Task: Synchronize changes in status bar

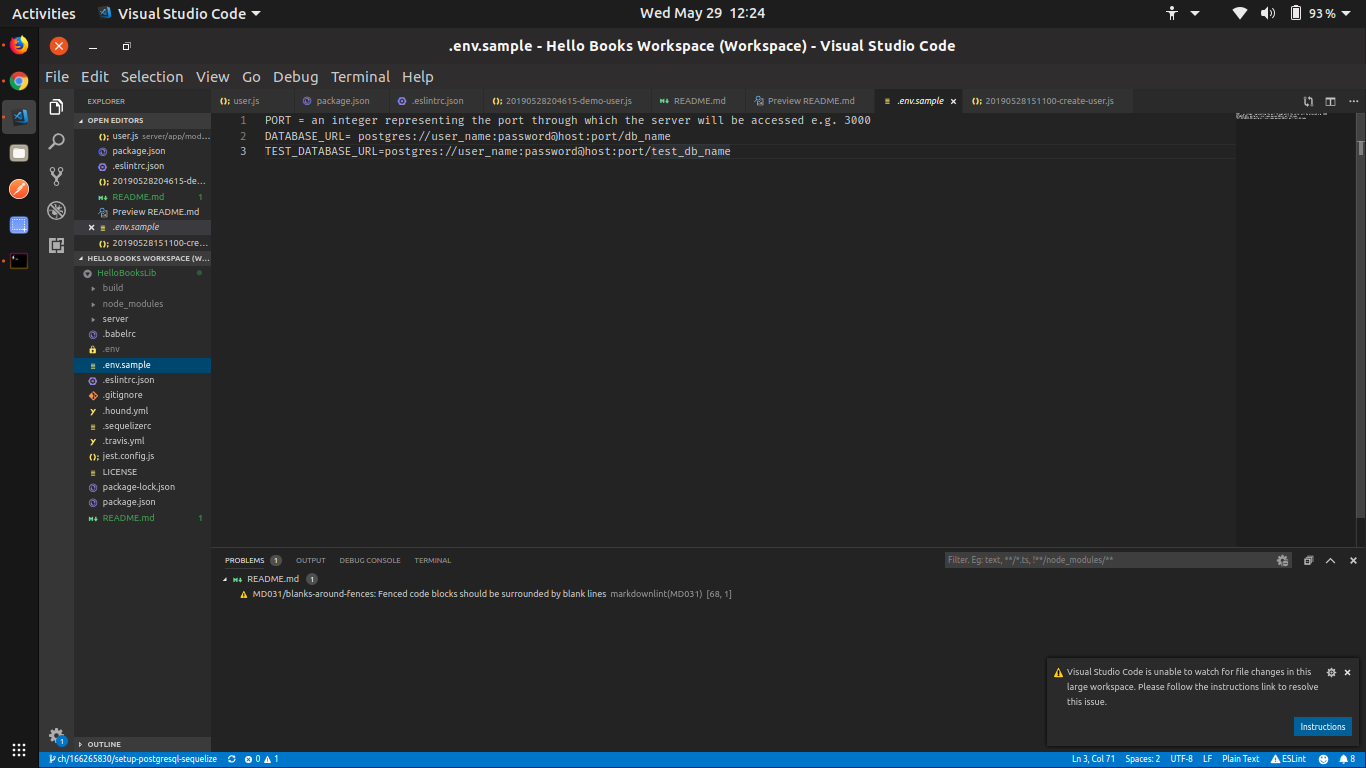Action: tap(232, 759)
